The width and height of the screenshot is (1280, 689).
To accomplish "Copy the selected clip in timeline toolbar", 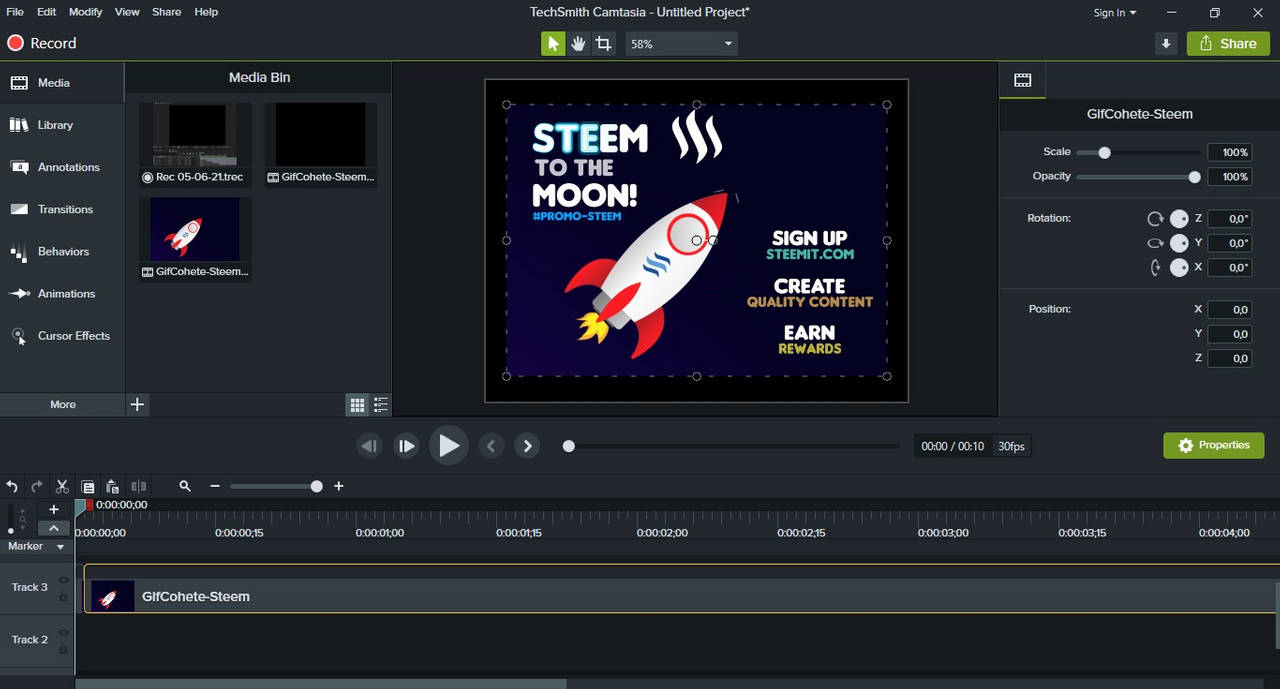I will point(88,486).
